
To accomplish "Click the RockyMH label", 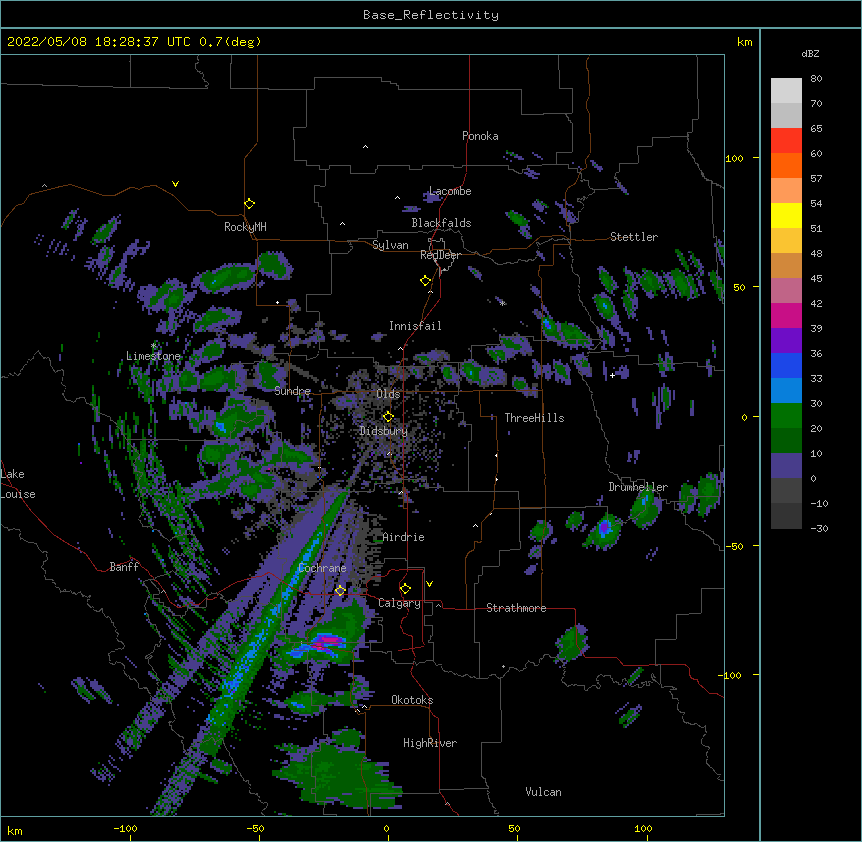I will [245, 227].
